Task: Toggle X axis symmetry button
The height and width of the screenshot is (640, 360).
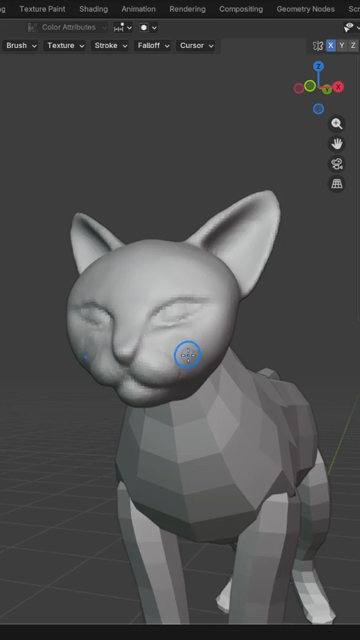Action: [x=331, y=46]
